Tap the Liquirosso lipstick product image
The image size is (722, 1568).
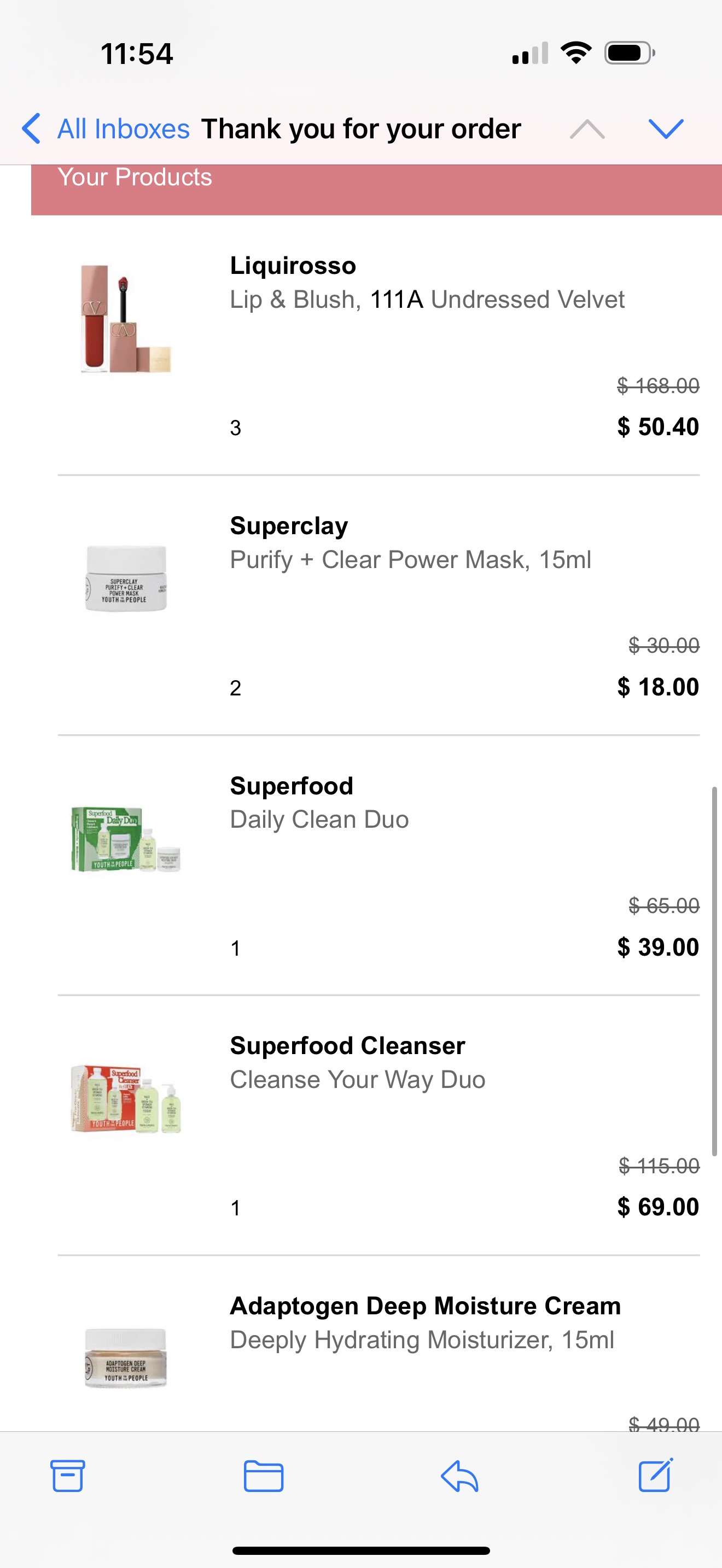(125, 318)
